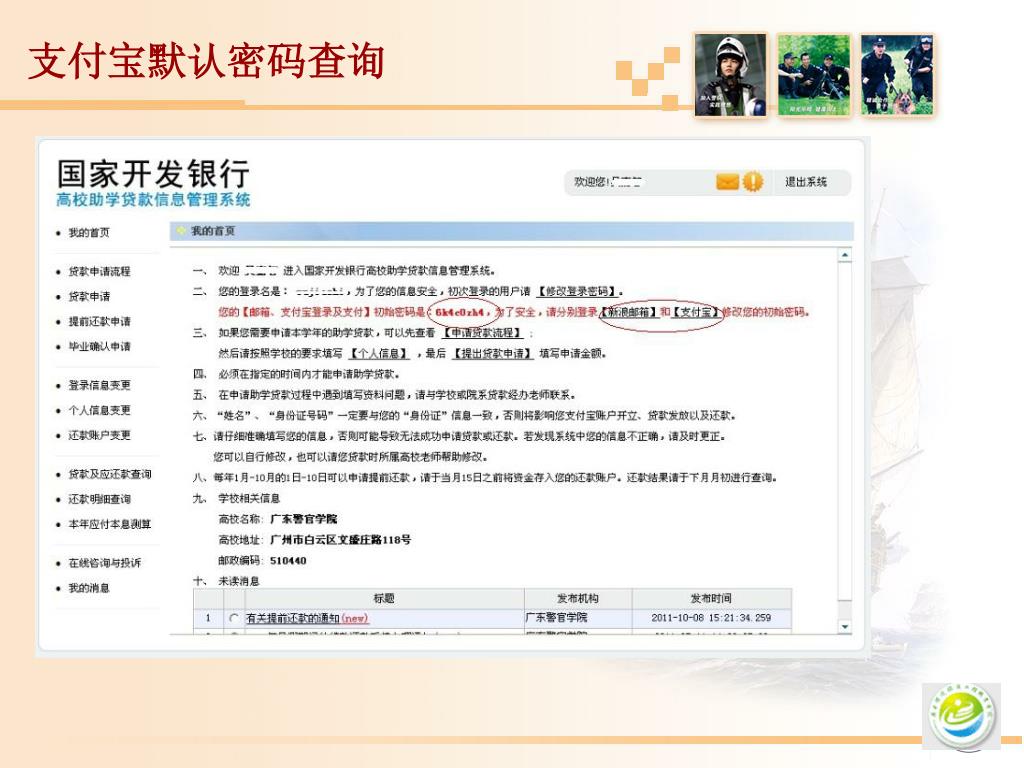Click the address 广州市白云区文盛庄路118号
The image size is (1024, 768).
[340, 539]
